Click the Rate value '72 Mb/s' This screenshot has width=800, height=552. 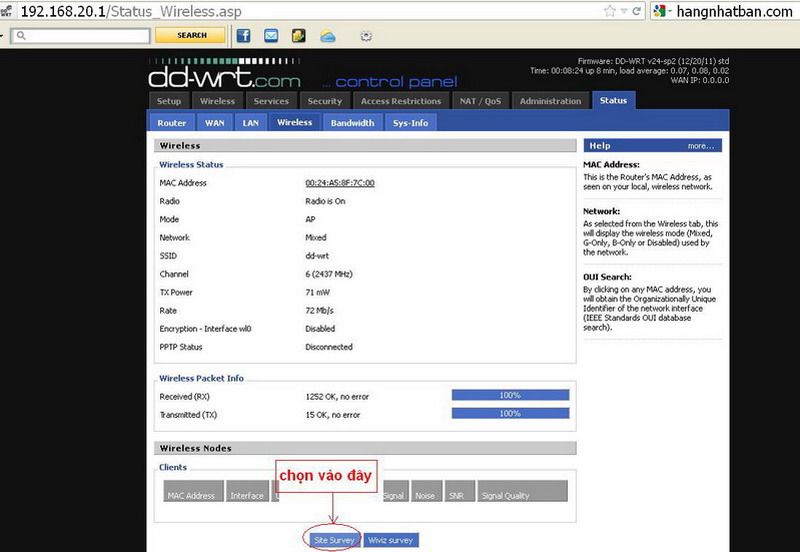[x=319, y=311]
